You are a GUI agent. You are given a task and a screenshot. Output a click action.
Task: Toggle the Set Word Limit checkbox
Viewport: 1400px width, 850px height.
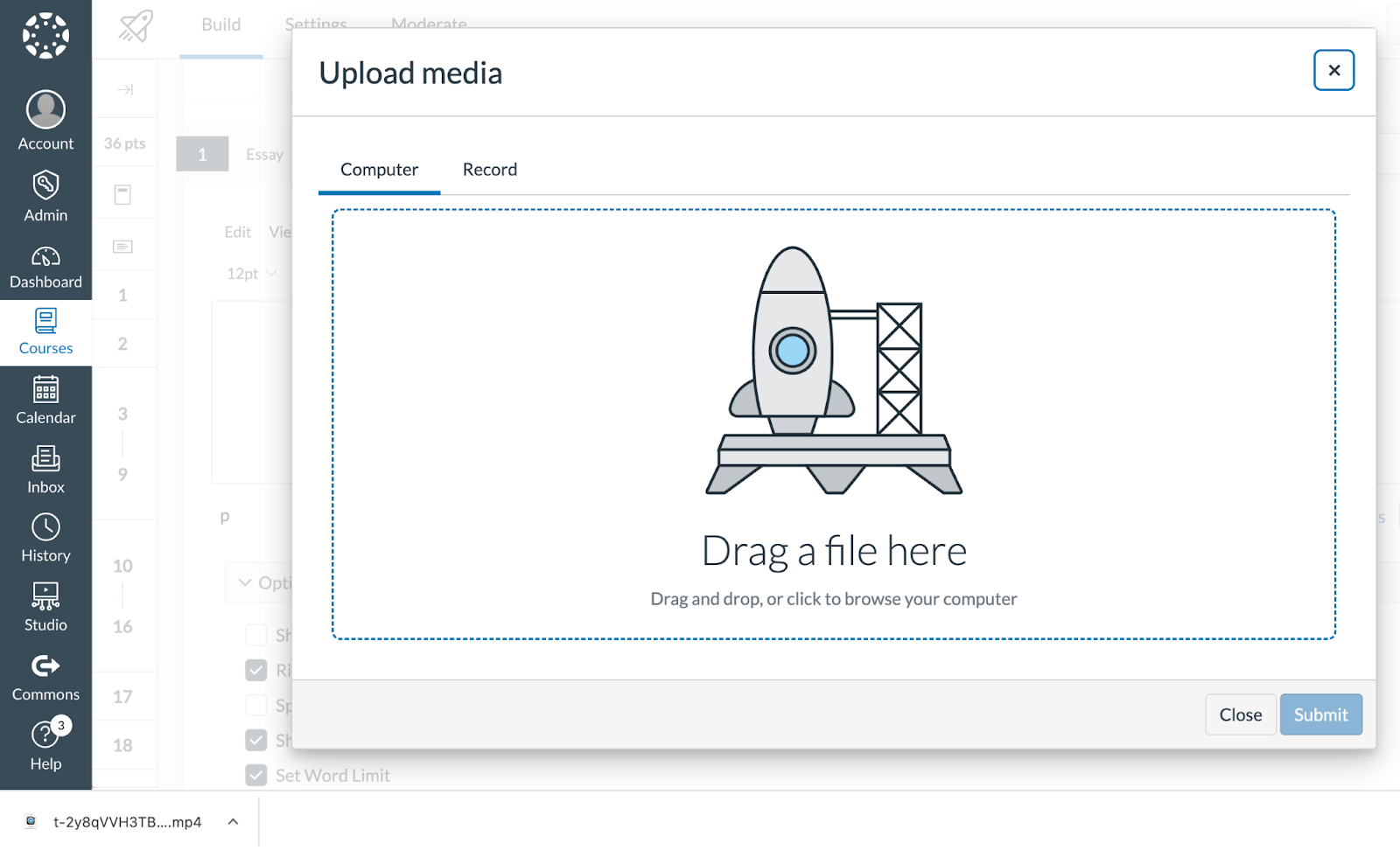256,775
